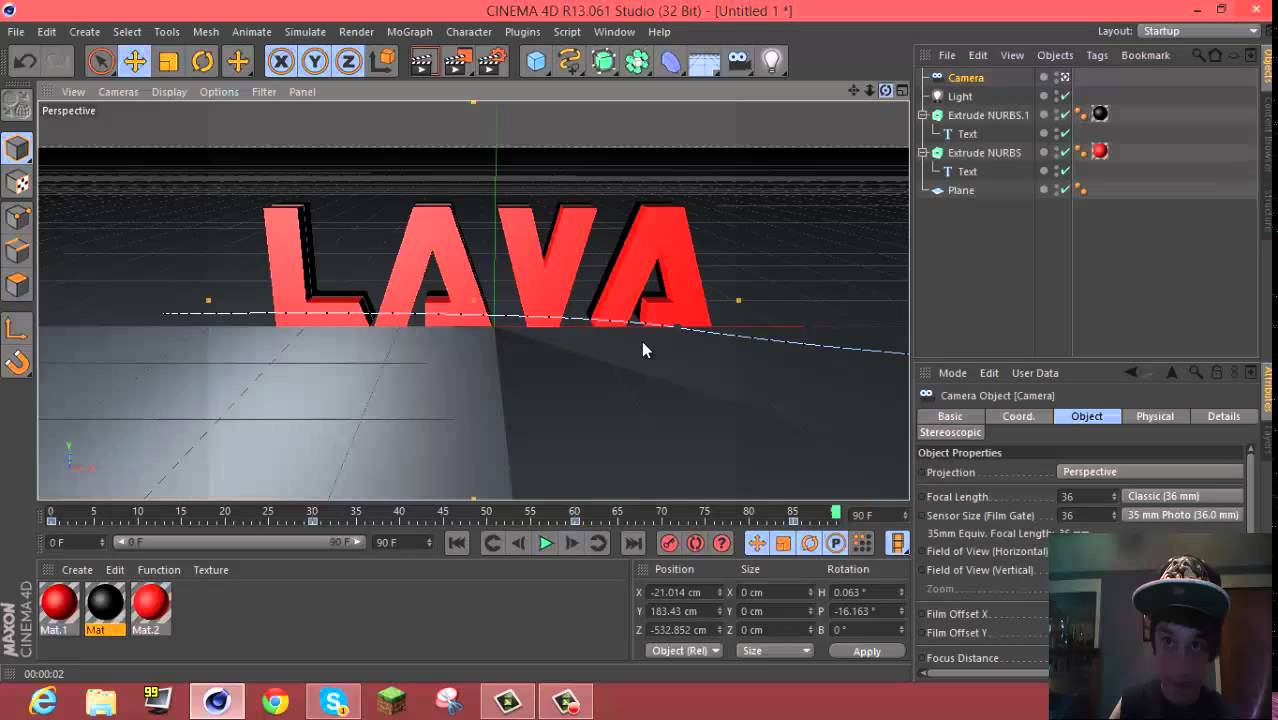Toggle Autokeying button
The height and width of the screenshot is (720, 1278).
click(x=696, y=543)
